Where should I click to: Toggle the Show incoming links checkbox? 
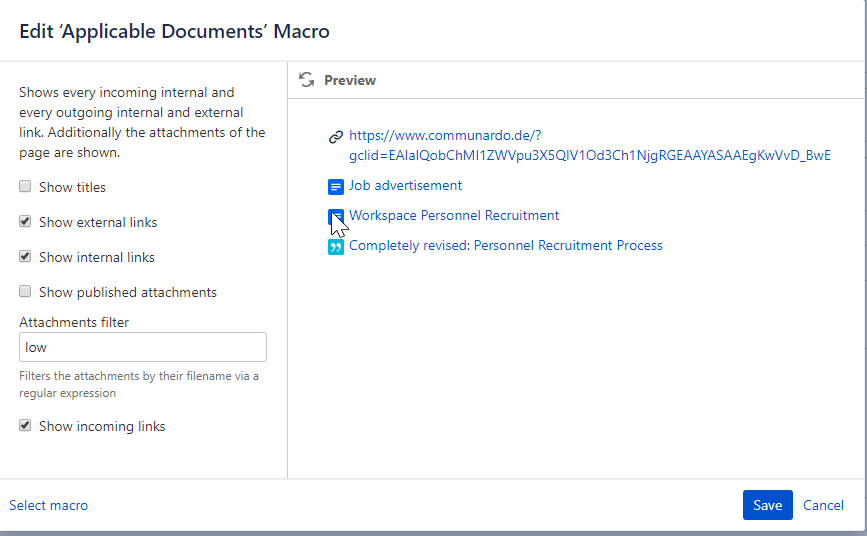click(x=25, y=426)
